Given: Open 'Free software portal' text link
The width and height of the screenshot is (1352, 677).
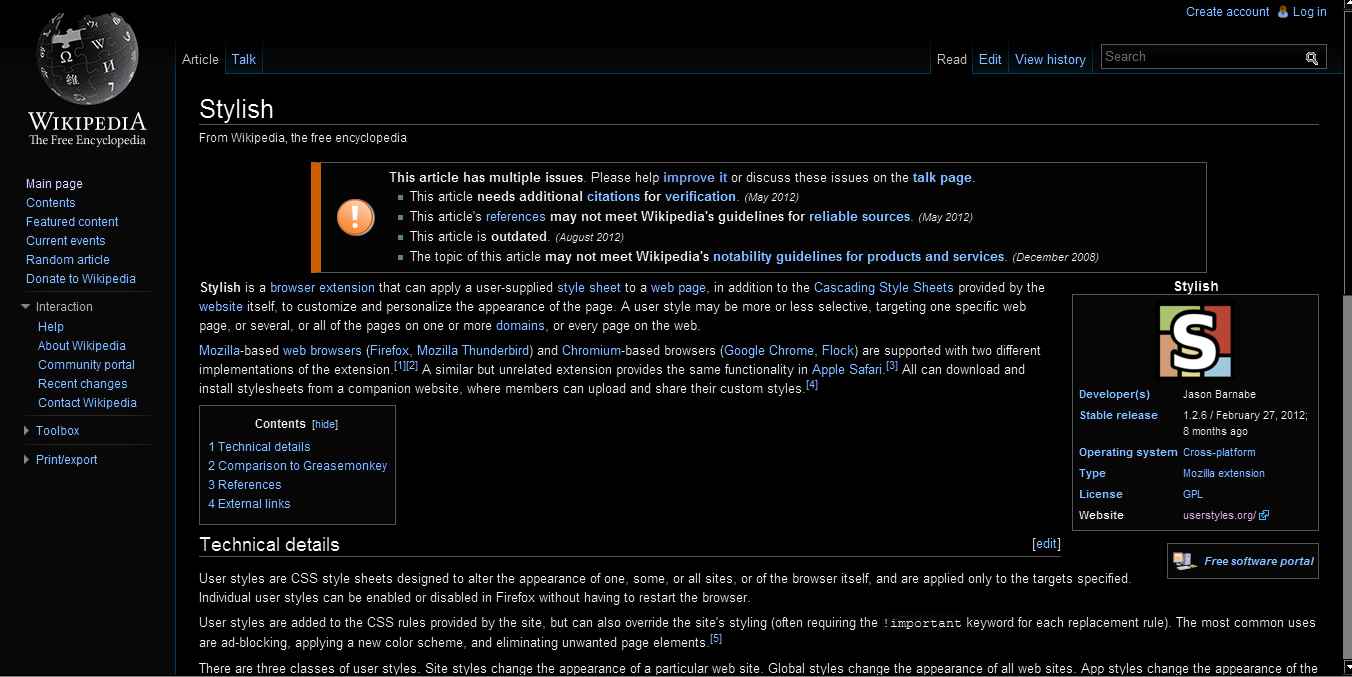Looking at the screenshot, I should pos(1259,562).
